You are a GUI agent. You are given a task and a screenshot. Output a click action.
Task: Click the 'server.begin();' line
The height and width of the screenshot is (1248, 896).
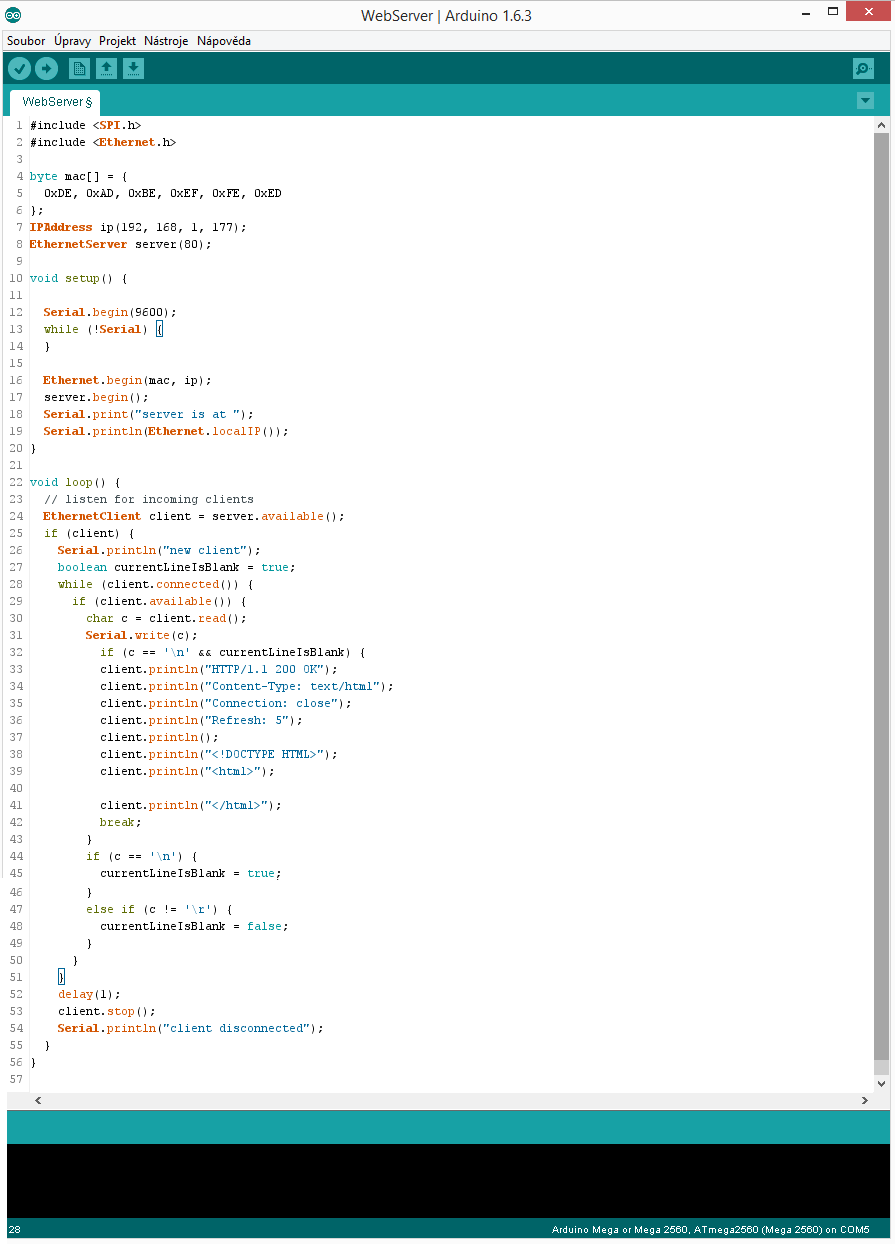pos(96,397)
